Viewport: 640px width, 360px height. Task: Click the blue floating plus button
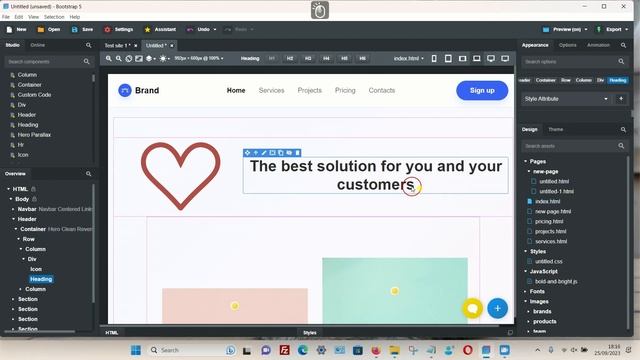[x=497, y=309]
